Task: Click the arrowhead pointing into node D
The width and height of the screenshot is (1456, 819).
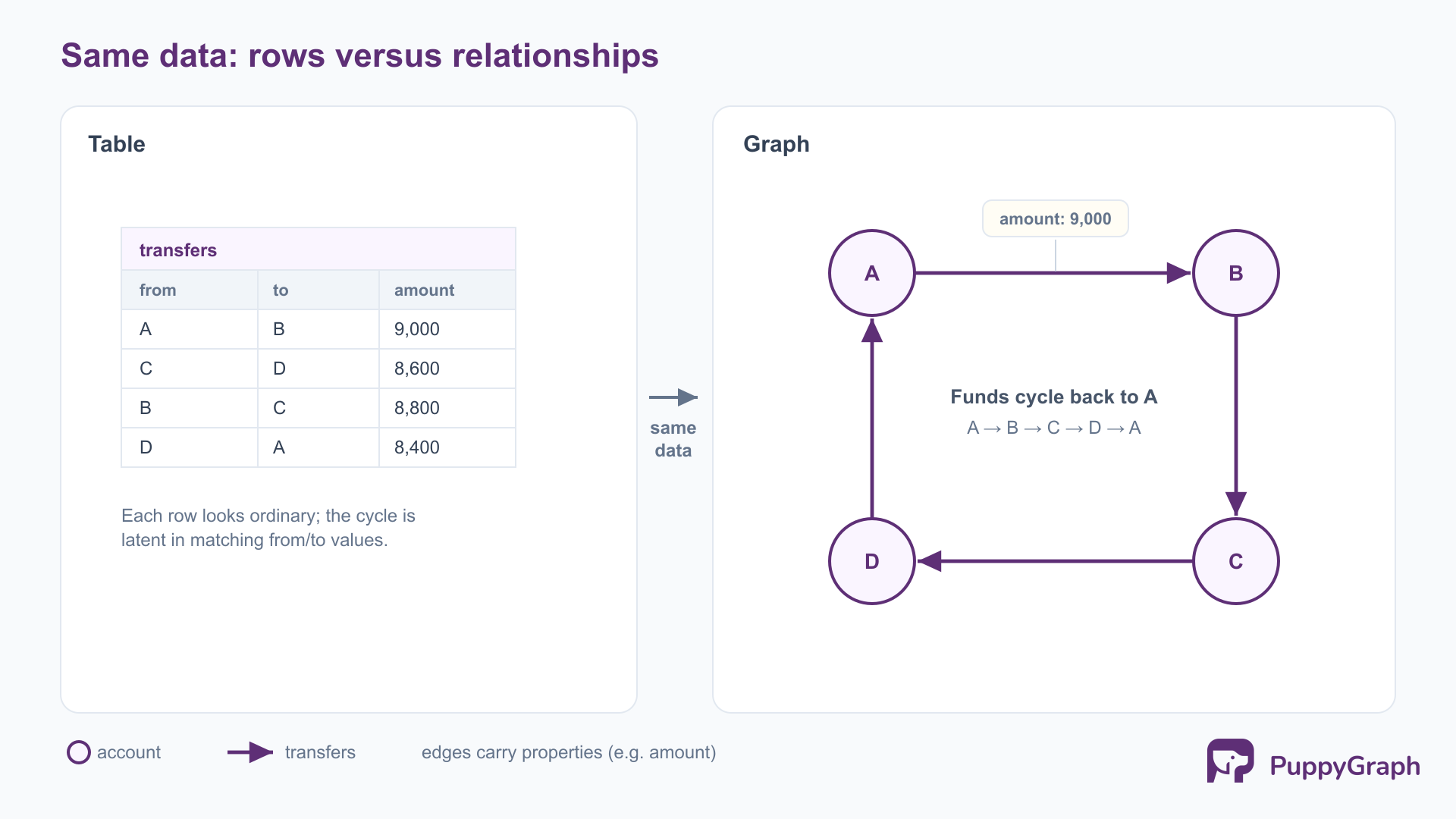Action: (x=930, y=561)
